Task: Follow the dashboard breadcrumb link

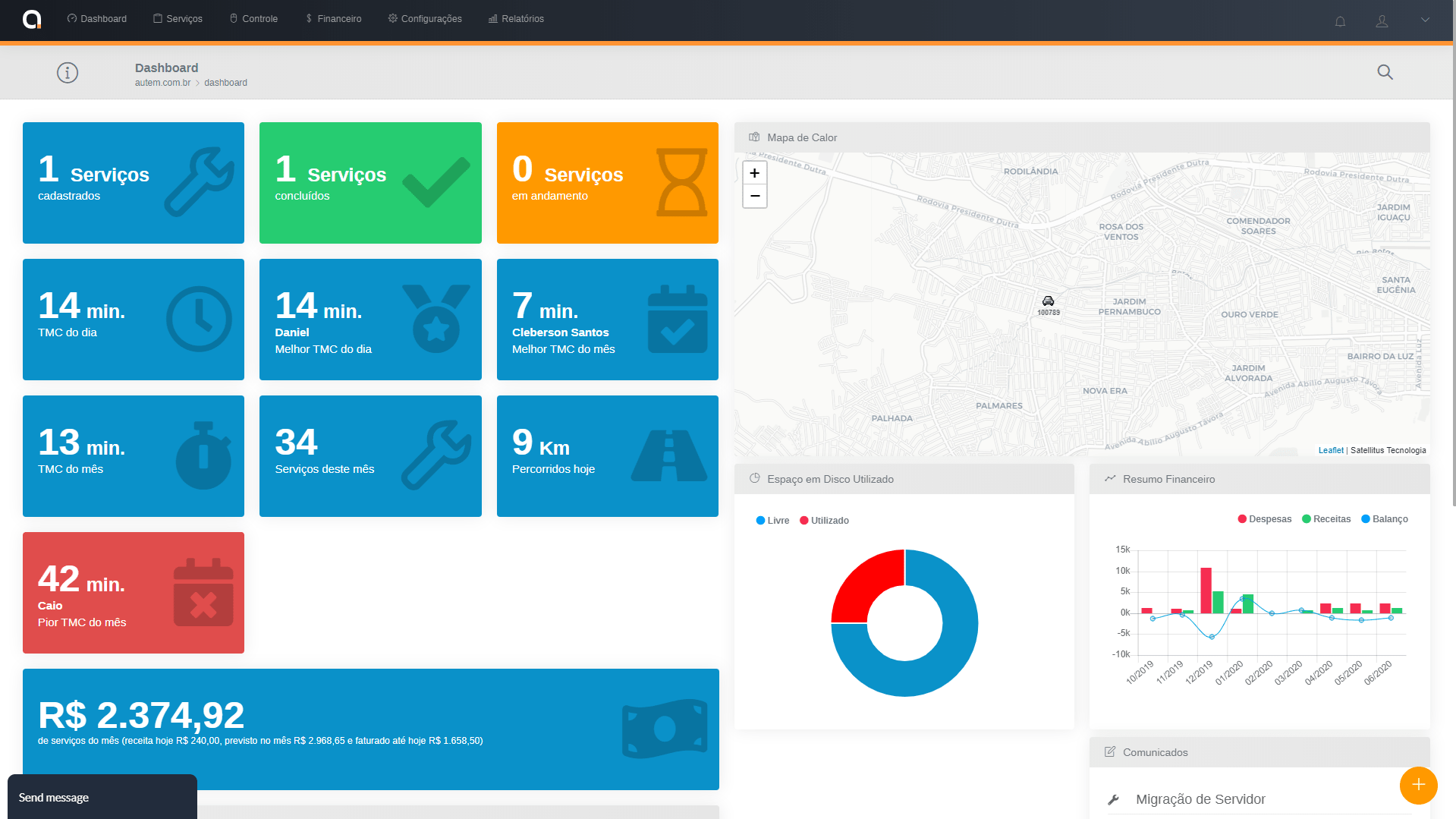Action: (225, 83)
